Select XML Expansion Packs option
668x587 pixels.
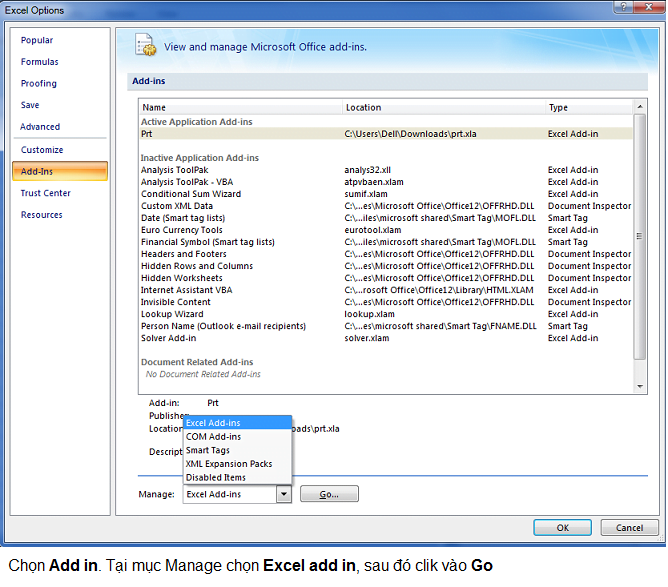point(229,464)
